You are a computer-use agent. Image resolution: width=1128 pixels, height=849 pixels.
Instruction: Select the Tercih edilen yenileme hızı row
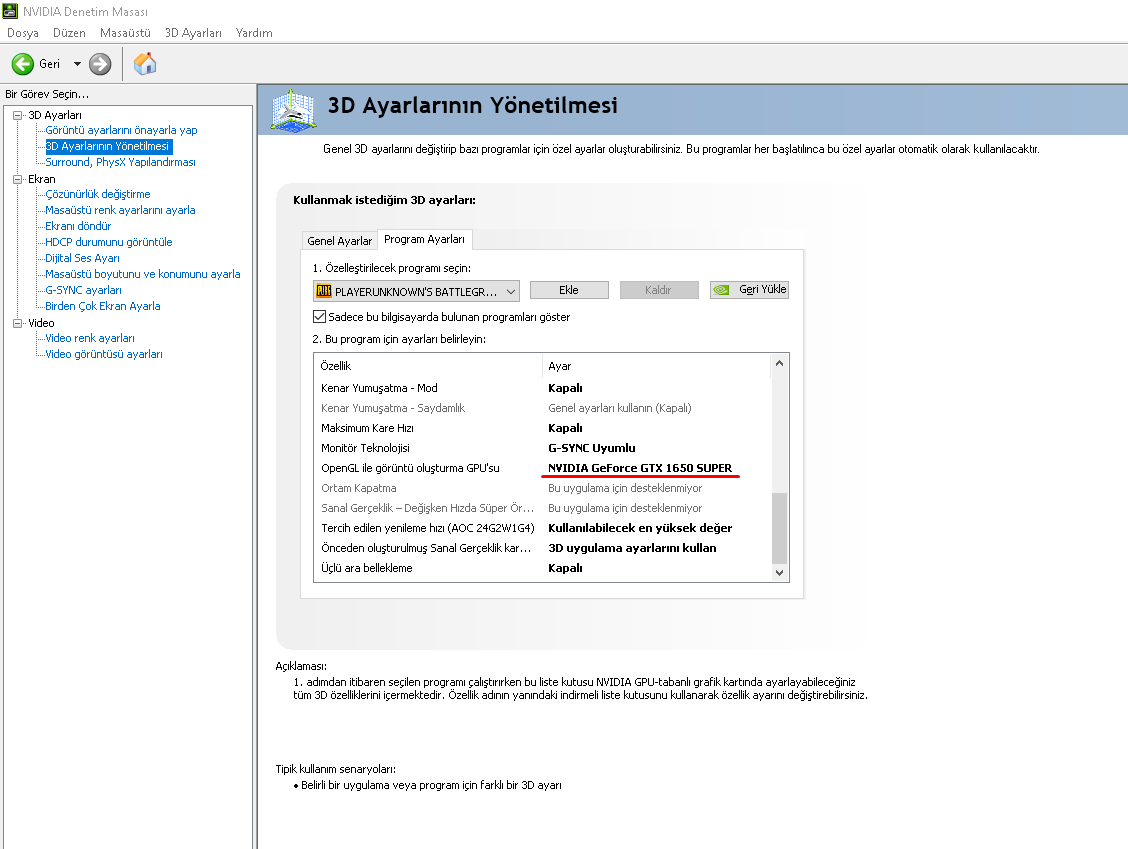coord(543,528)
